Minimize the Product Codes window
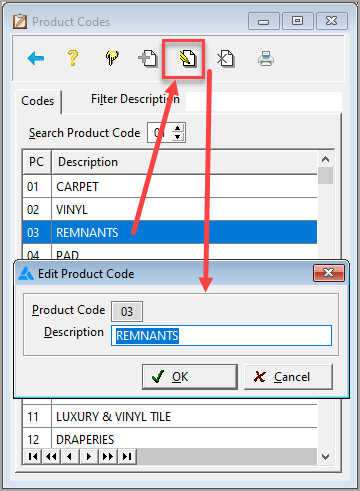The width and height of the screenshot is (360, 491). pos(264,21)
